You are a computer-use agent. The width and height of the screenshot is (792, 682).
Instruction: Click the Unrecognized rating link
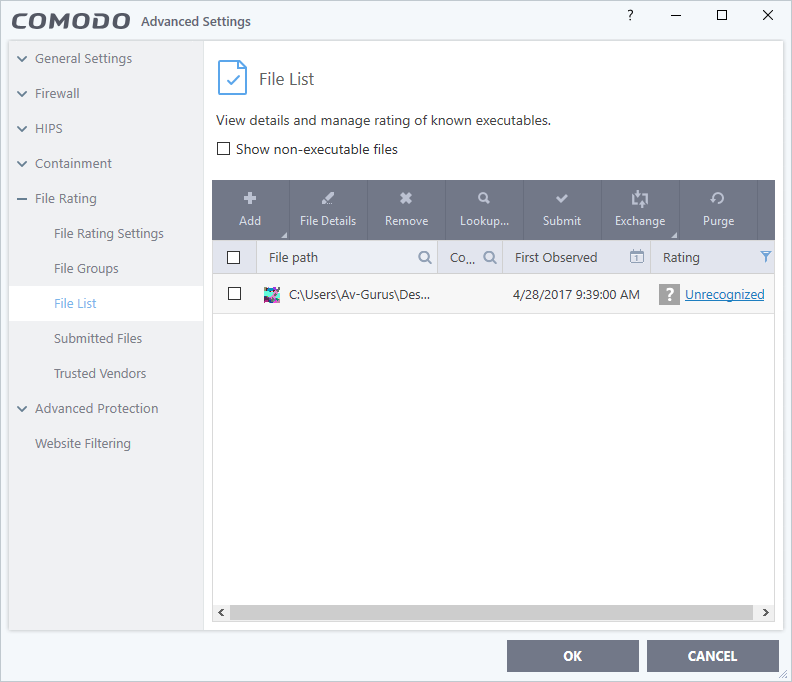[x=724, y=295]
